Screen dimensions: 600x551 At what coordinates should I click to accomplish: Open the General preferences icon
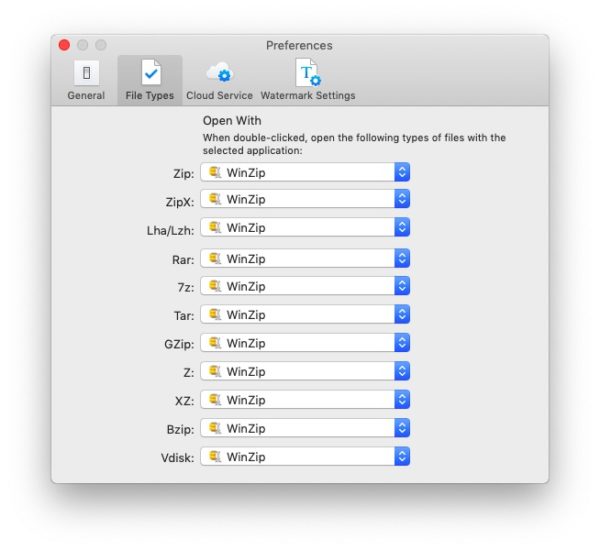click(x=86, y=73)
